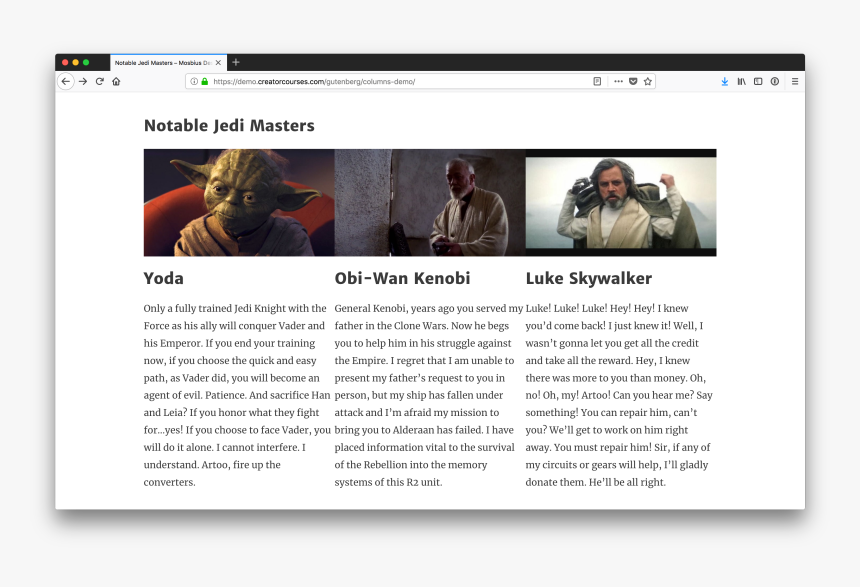Screen dimensions: 860x587
Task: Open a new browser tab
Action: click(235, 61)
